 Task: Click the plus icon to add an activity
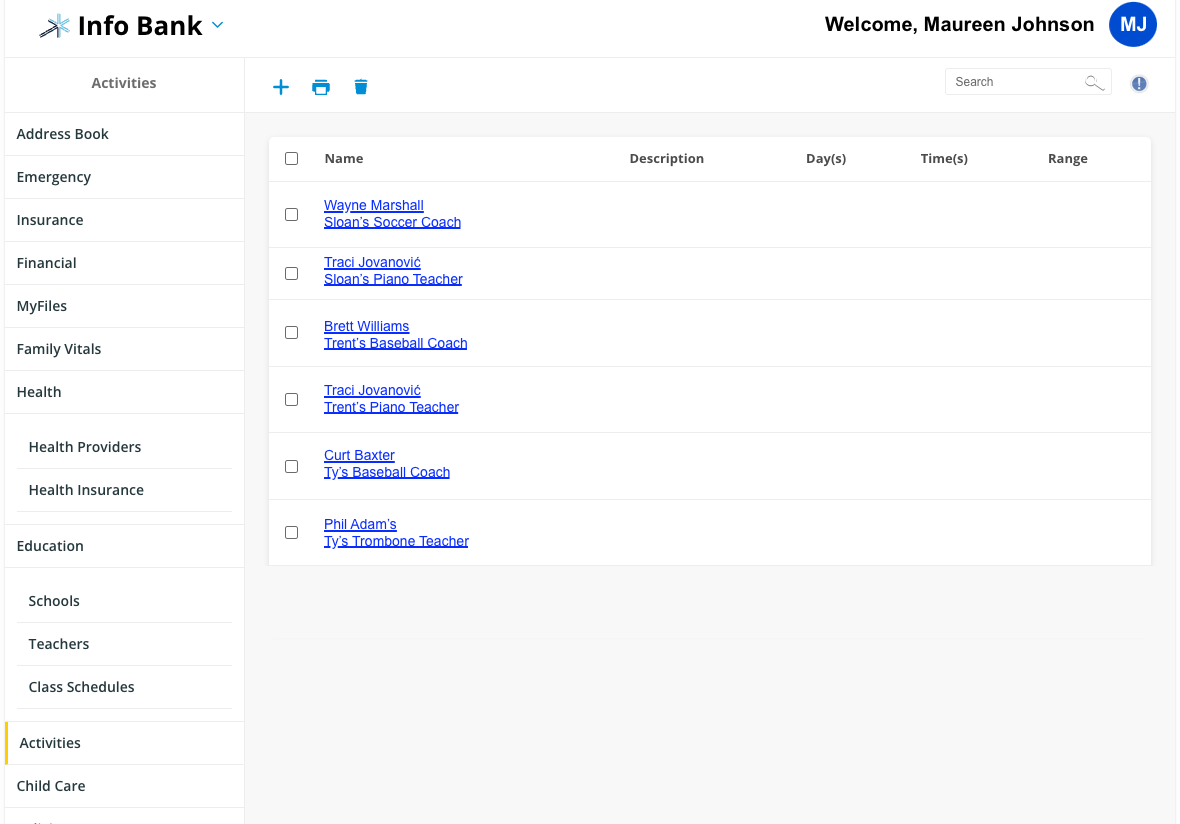pyautogui.click(x=281, y=87)
